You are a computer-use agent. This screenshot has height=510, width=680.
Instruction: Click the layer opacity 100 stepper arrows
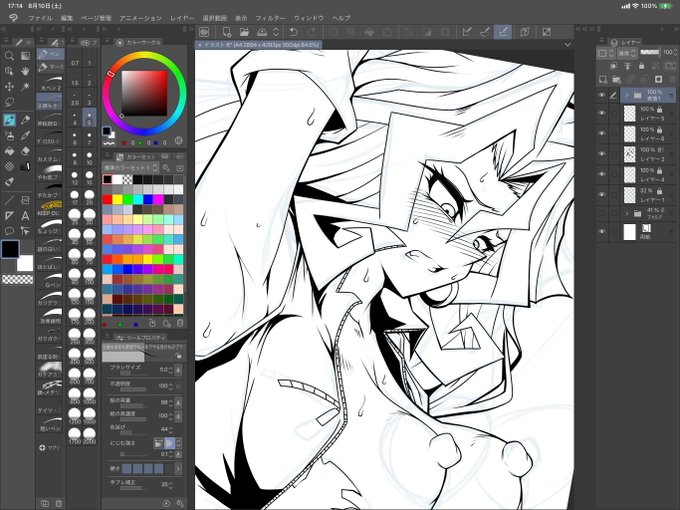[x=675, y=52]
